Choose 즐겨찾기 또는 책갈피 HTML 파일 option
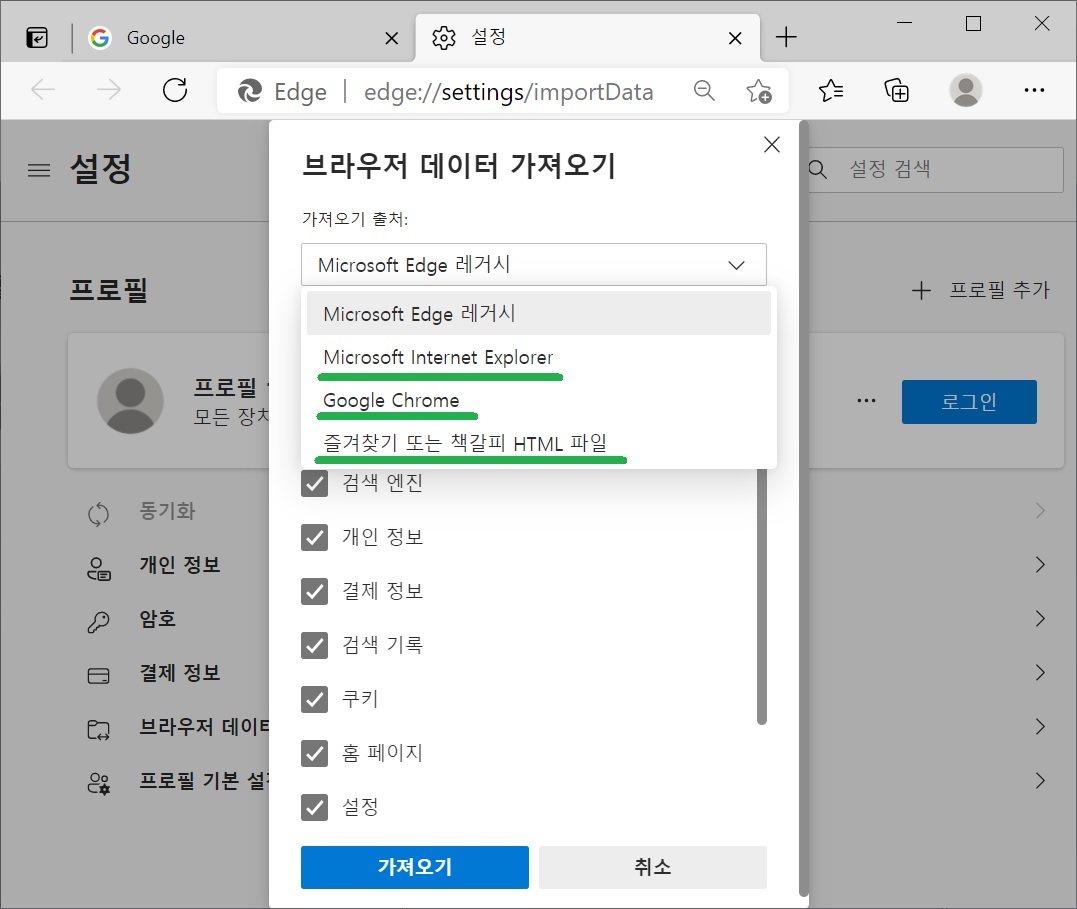Screen dimensions: 1077x909 click(x=538, y=443)
